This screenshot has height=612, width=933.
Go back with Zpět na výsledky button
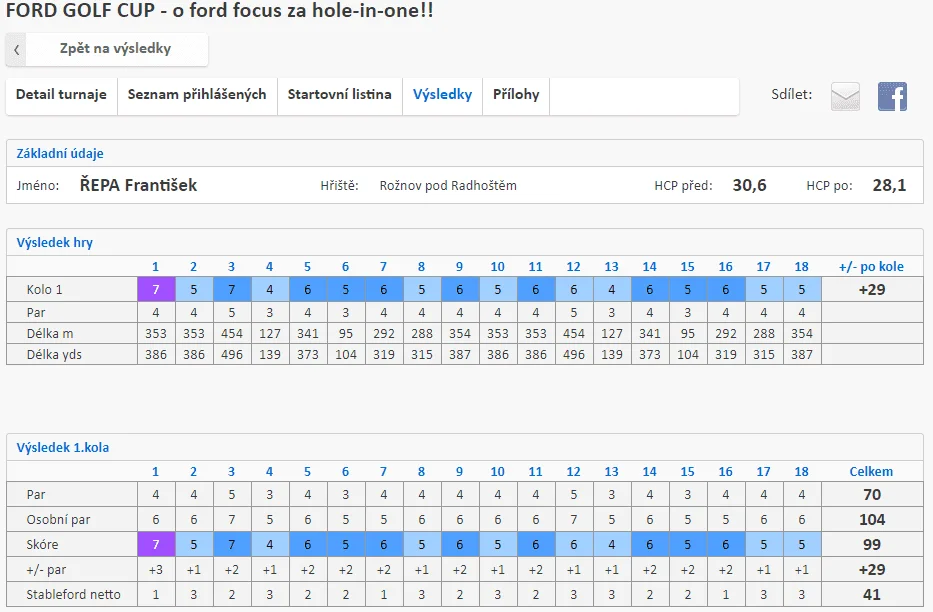pos(107,49)
